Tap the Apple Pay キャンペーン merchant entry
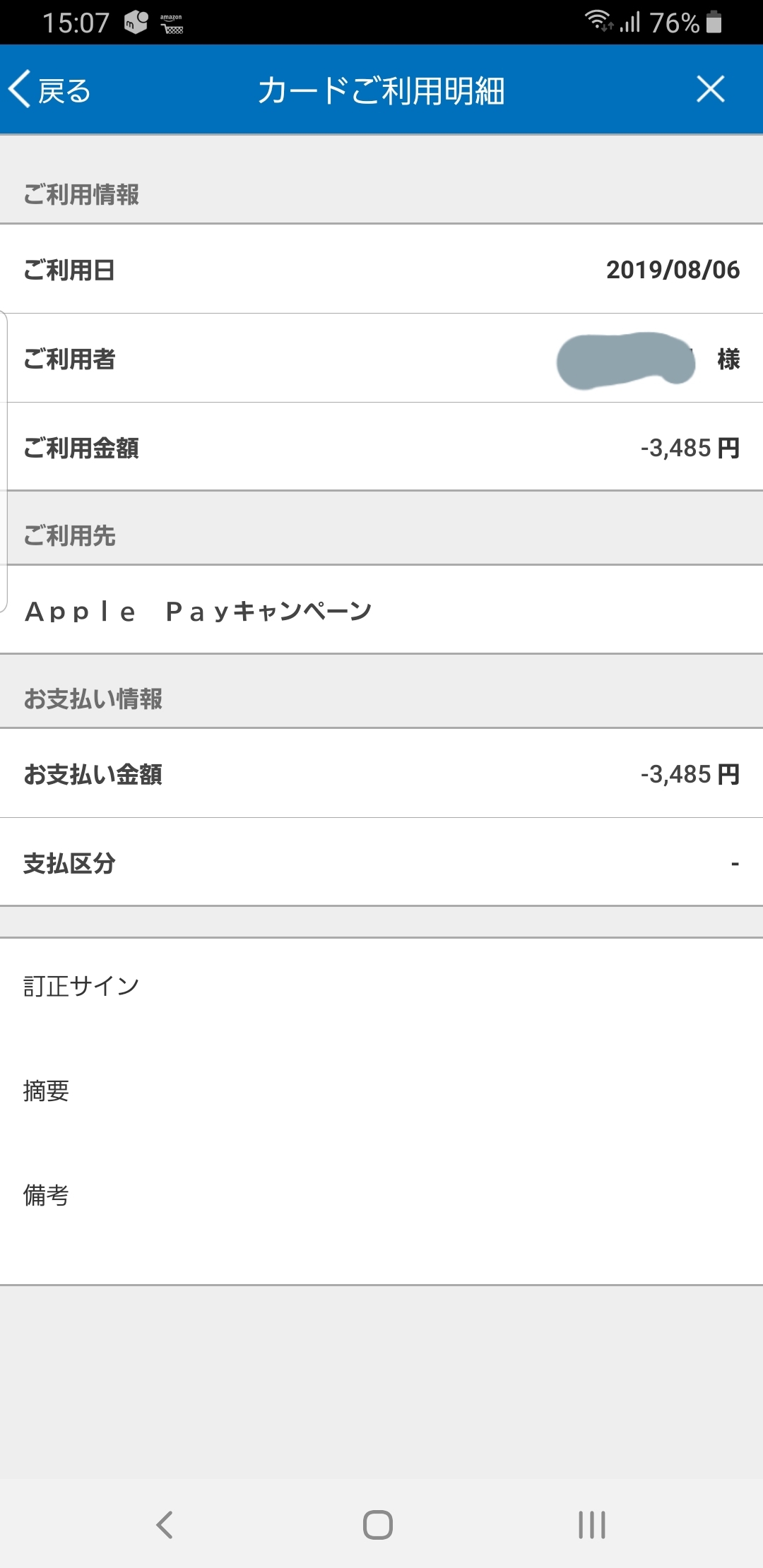Image resolution: width=763 pixels, height=1568 pixels. coord(199,611)
